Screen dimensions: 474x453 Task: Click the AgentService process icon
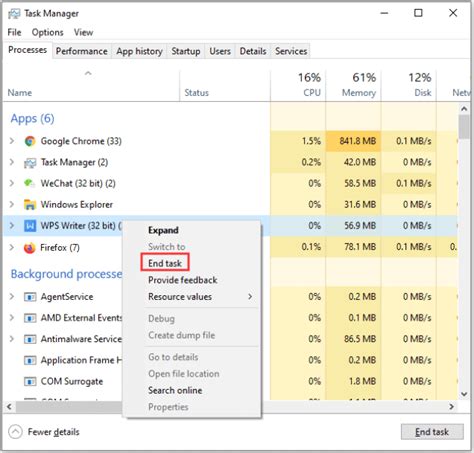point(30,297)
